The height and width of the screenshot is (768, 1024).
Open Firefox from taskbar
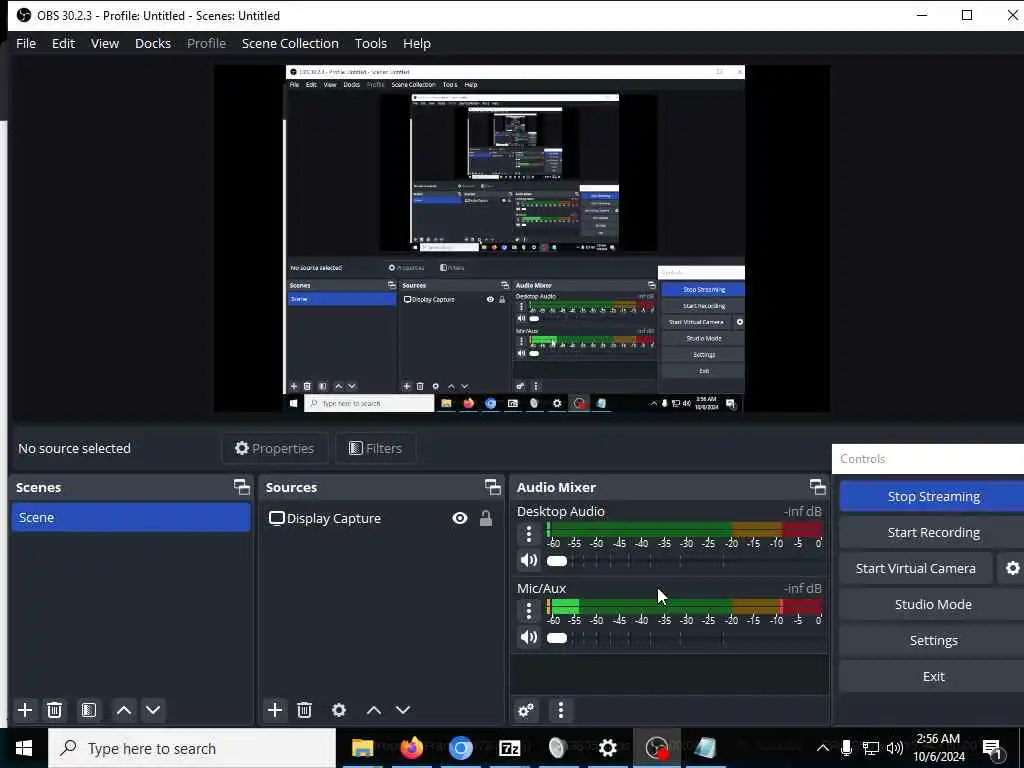[x=411, y=748]
